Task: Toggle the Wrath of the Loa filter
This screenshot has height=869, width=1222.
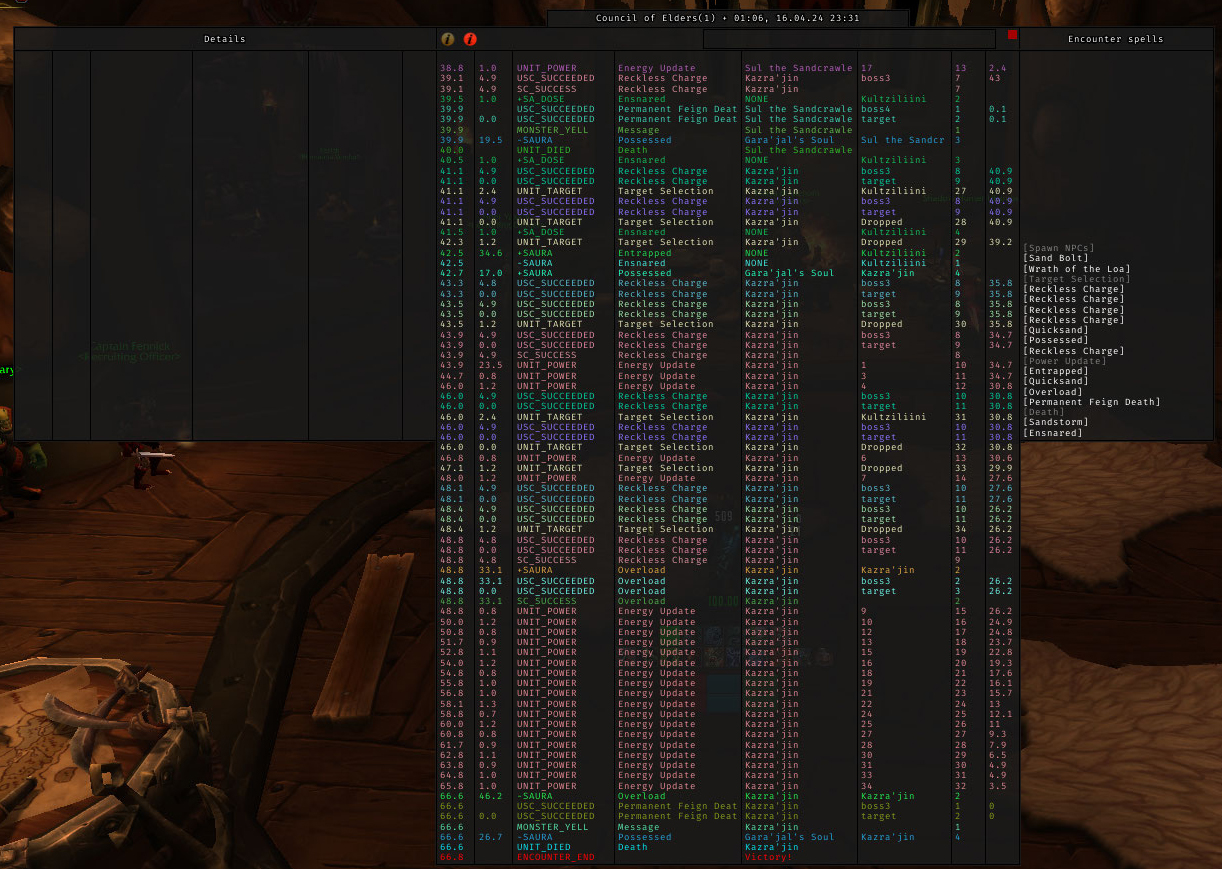Action: coord(1076,268)
